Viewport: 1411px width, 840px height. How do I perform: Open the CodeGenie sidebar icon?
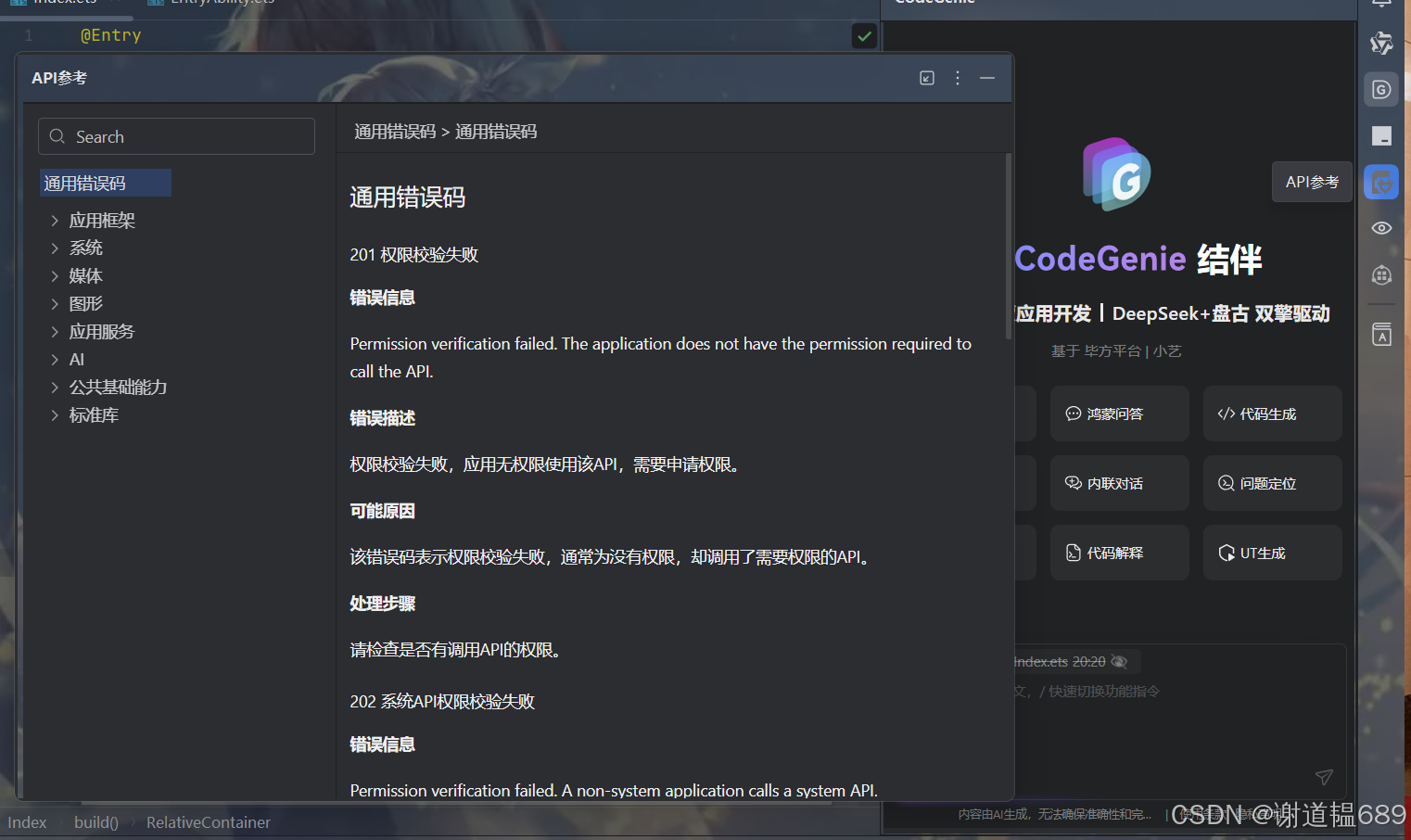pyautogui.click(x=1381, y=90)
